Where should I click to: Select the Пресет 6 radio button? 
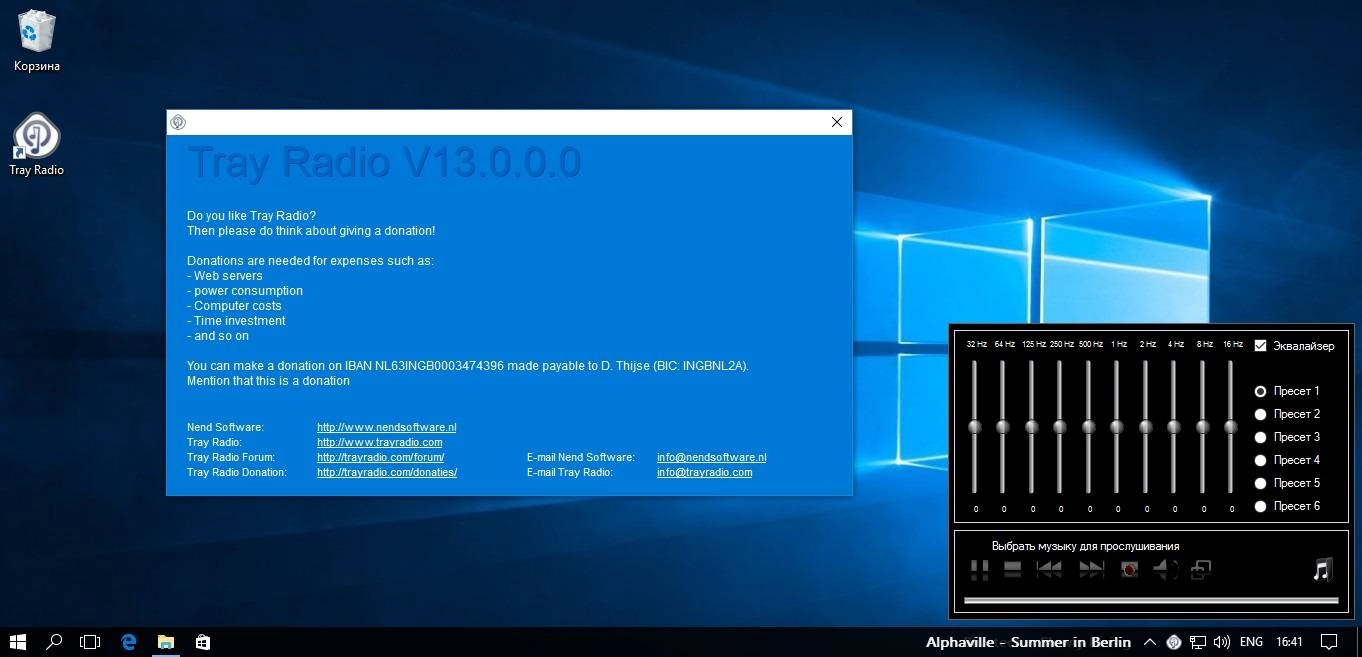(x=1261, y=506)
